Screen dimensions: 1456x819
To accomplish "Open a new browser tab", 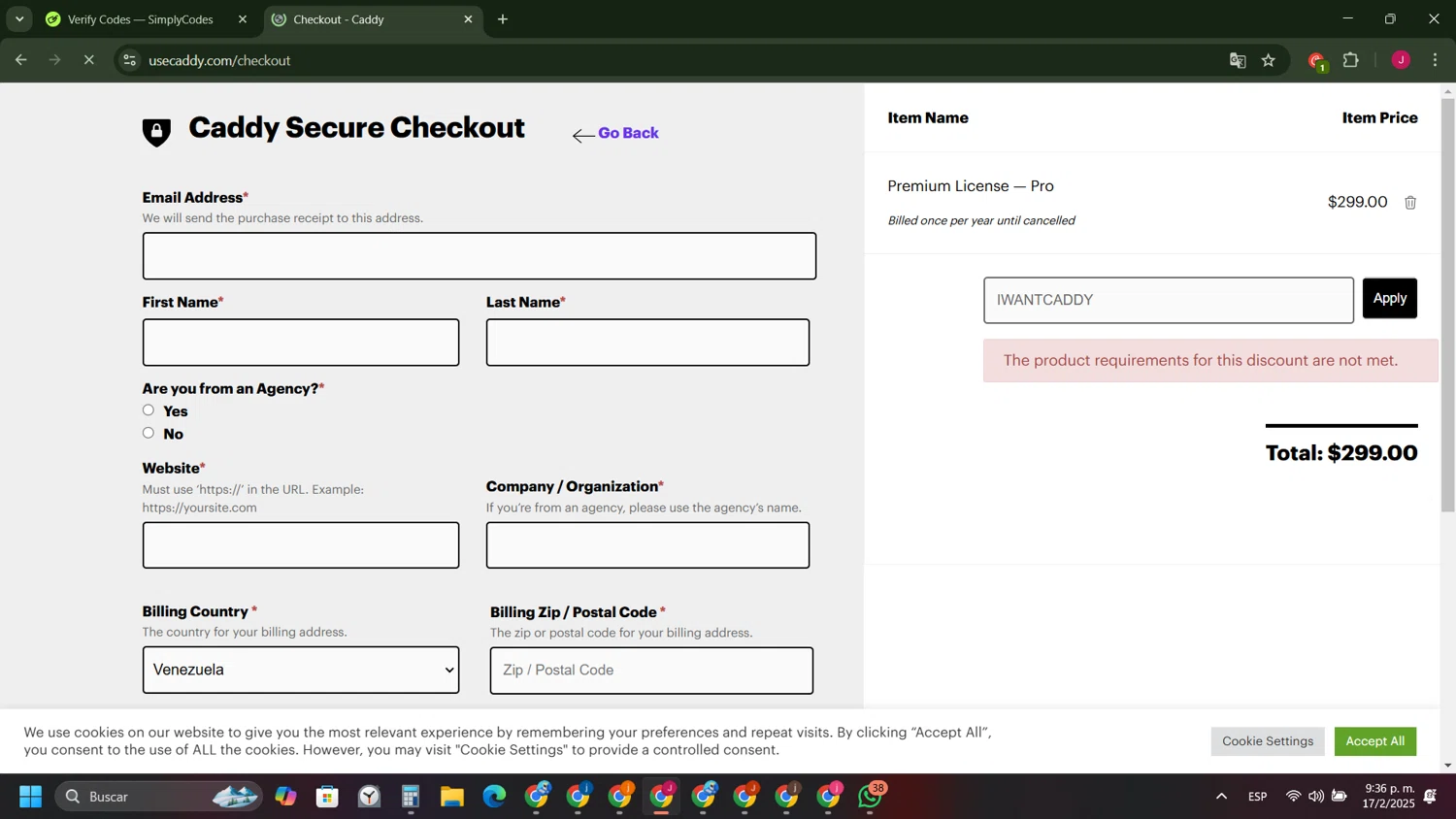I will (x=503, y=19).
